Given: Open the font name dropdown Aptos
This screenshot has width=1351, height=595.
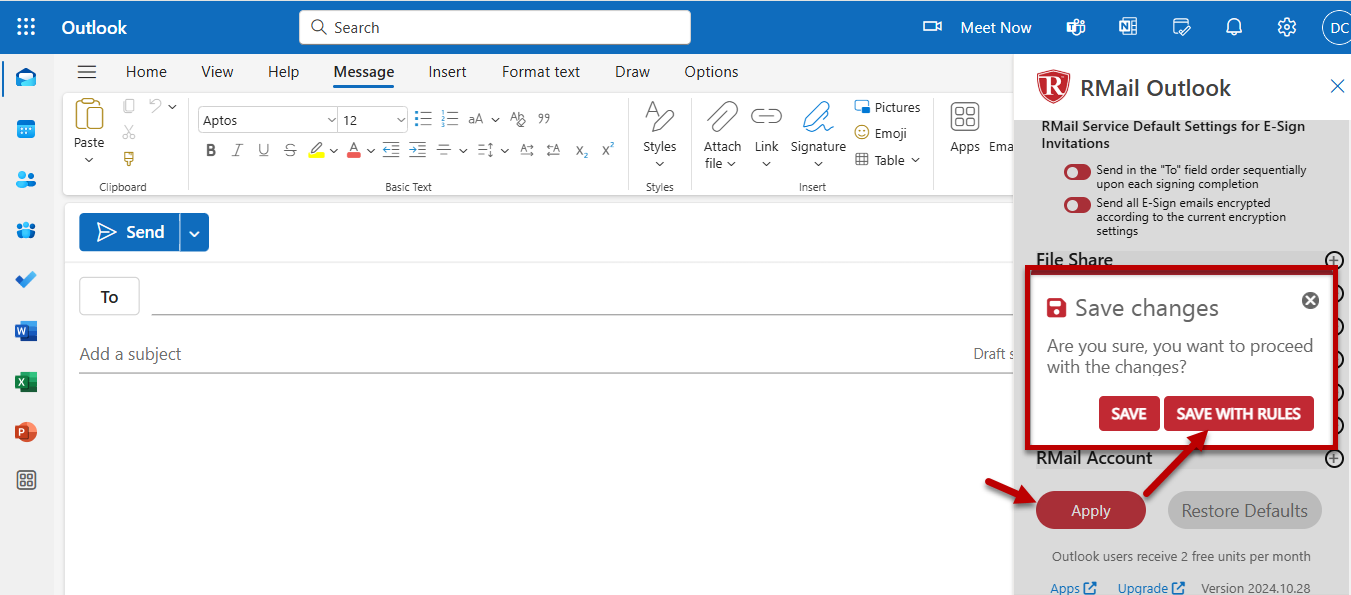Looking at the screenshot, I should pyautogui.click(x=268, y=120).
